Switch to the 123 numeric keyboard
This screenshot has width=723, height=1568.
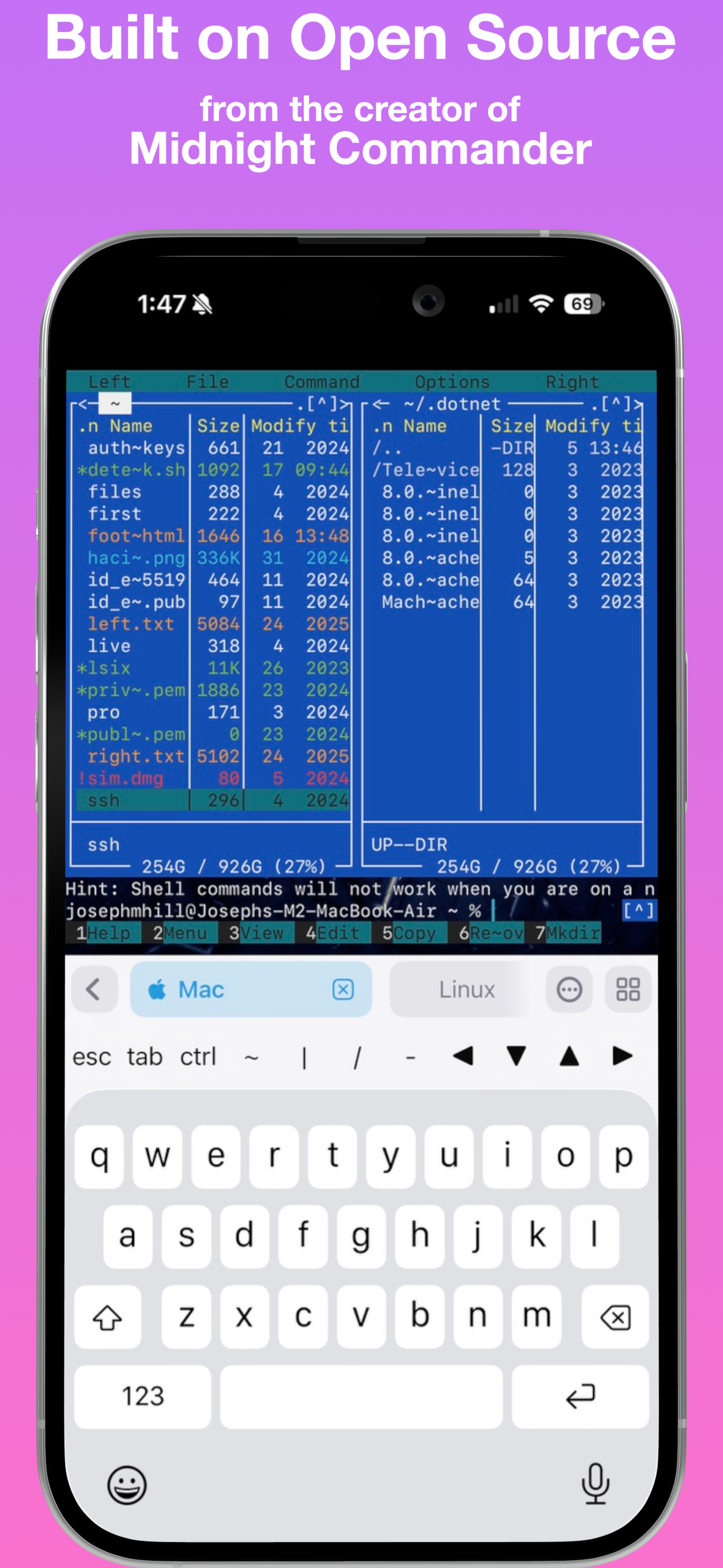[143, 1396]
